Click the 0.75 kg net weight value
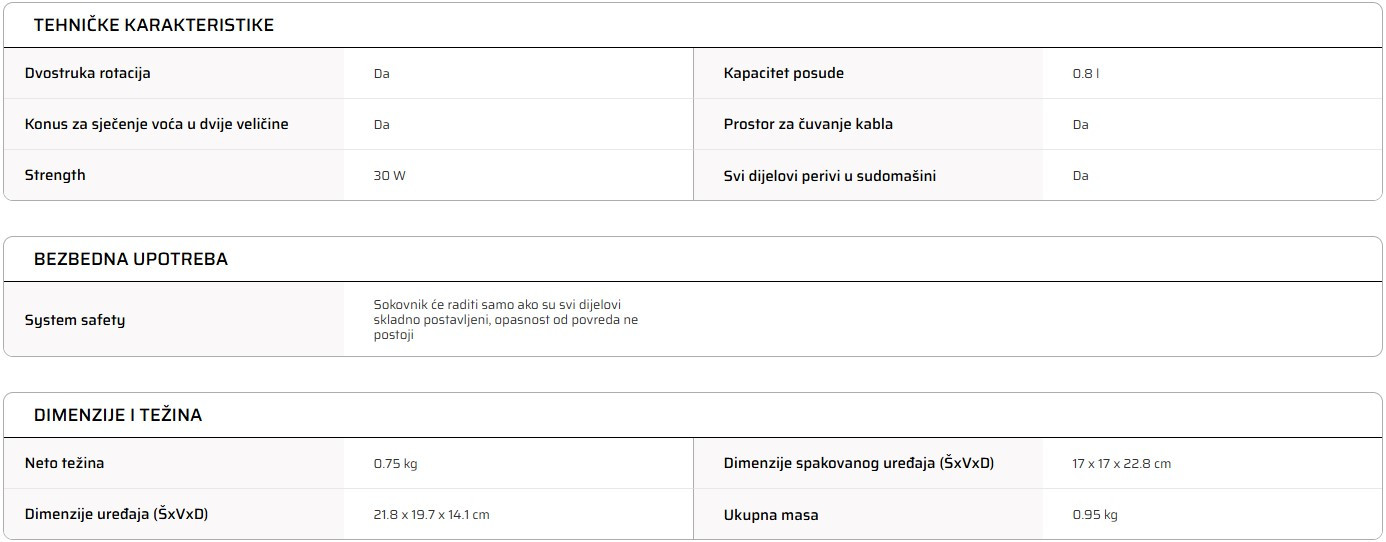 395,464
